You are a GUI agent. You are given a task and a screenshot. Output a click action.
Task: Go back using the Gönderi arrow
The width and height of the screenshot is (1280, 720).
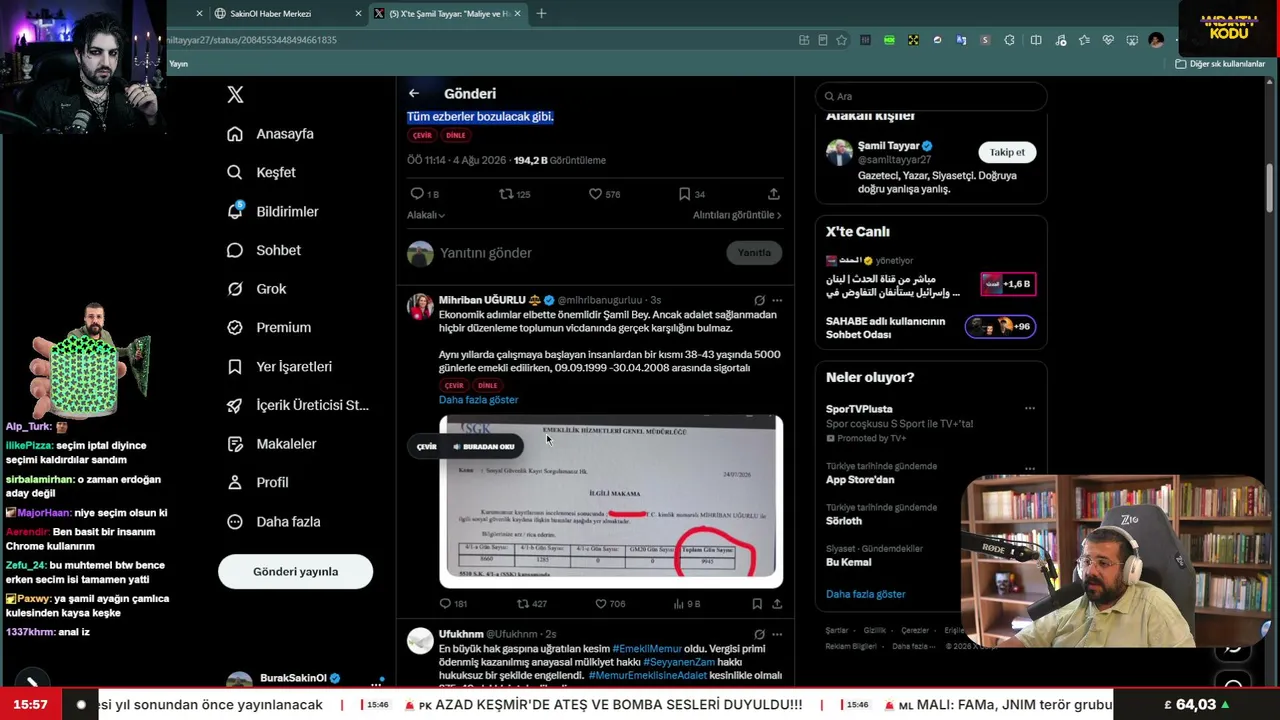tap(414, 93)
